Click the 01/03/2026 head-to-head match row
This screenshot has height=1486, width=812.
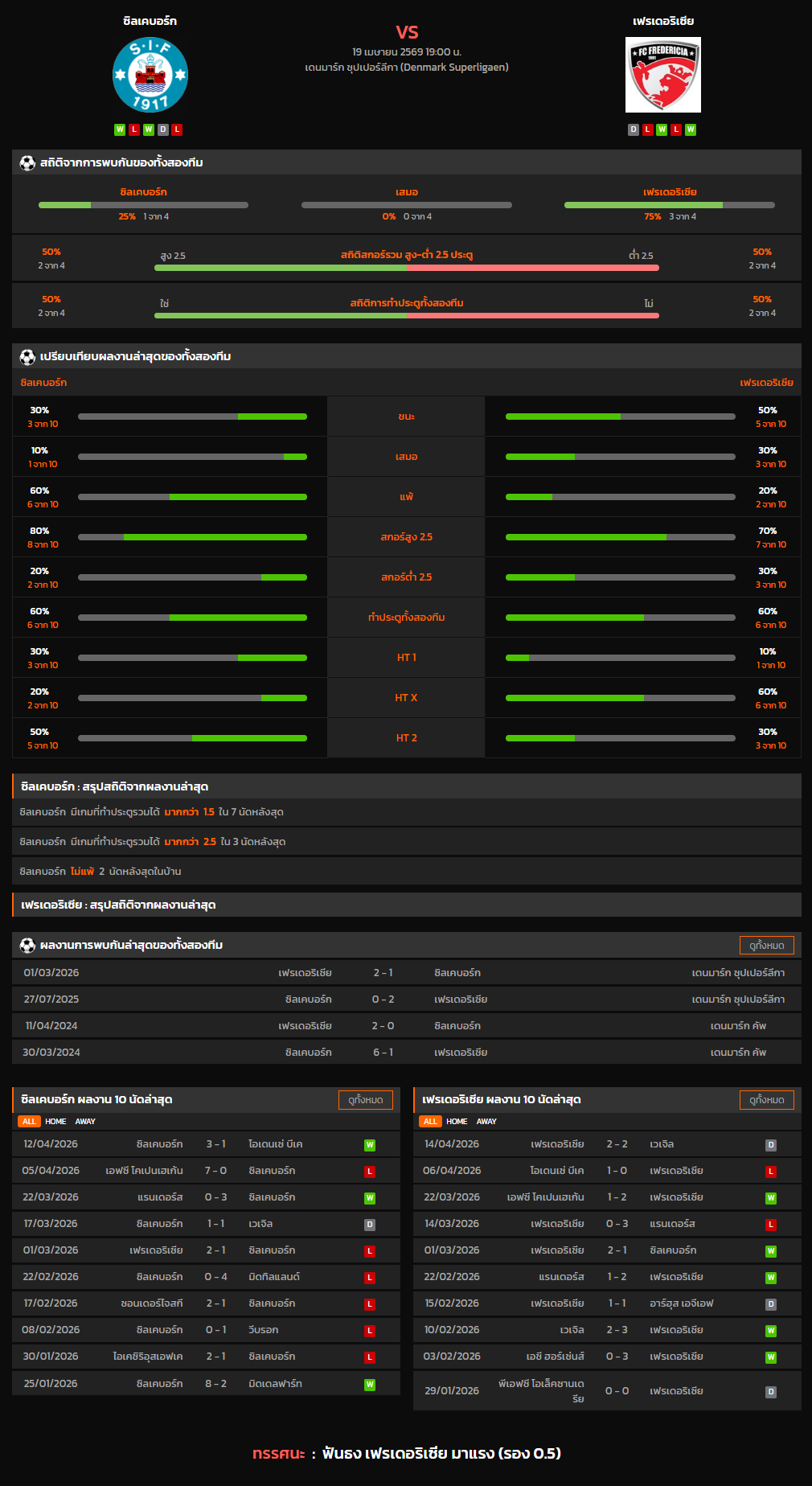tap(406, 973)
